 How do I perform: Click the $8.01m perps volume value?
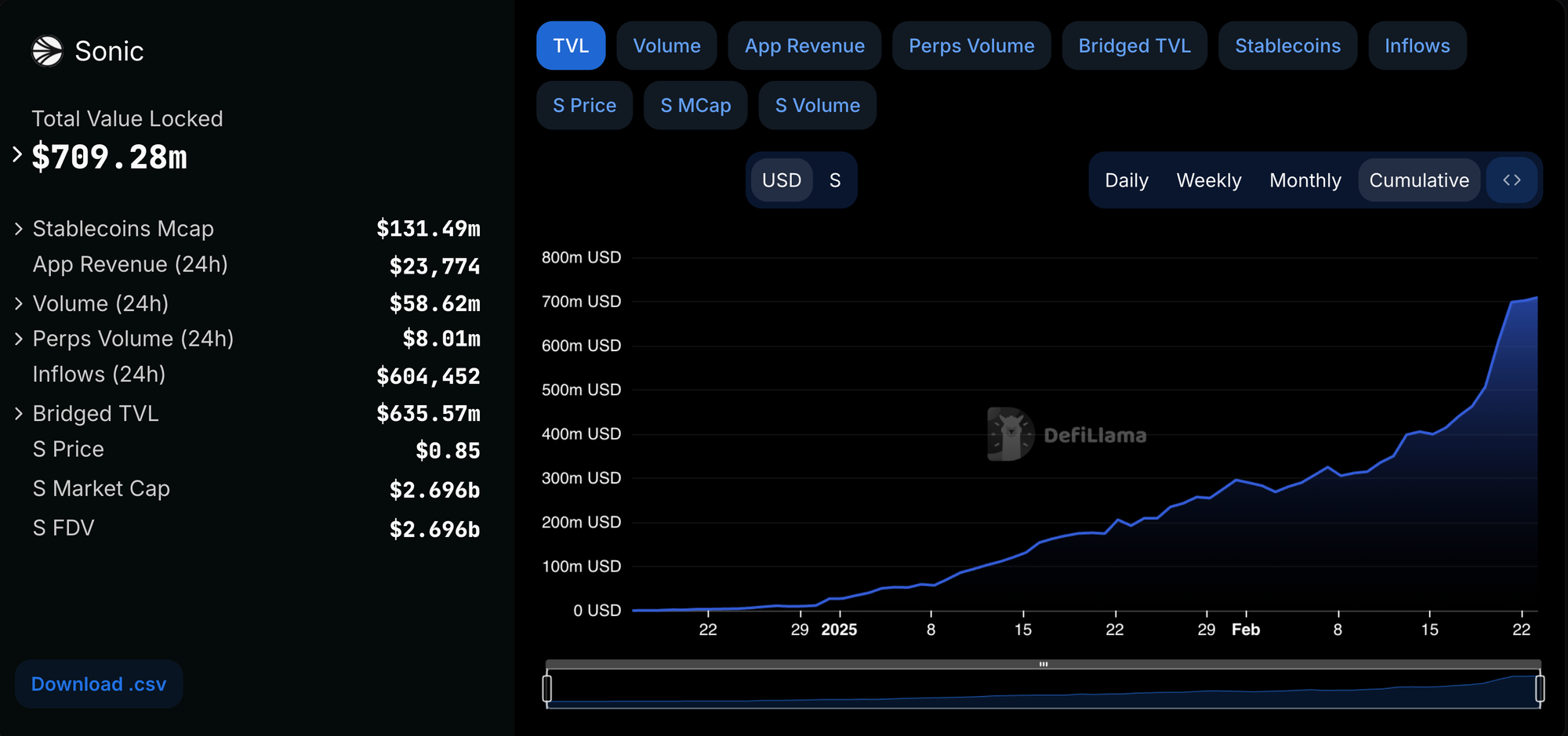[441, 339]
